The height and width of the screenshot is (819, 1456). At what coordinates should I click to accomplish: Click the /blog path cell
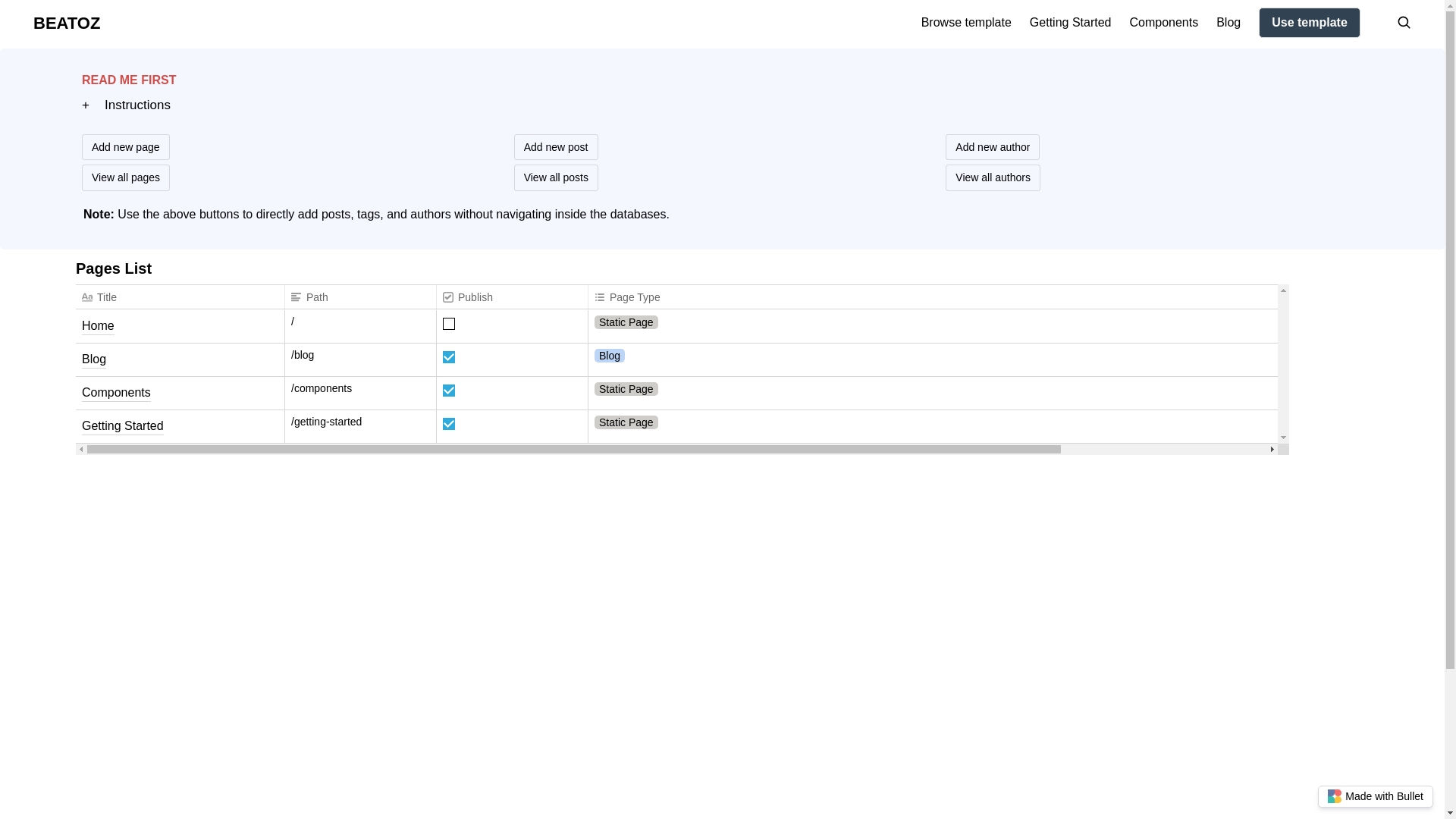point(360,359)
